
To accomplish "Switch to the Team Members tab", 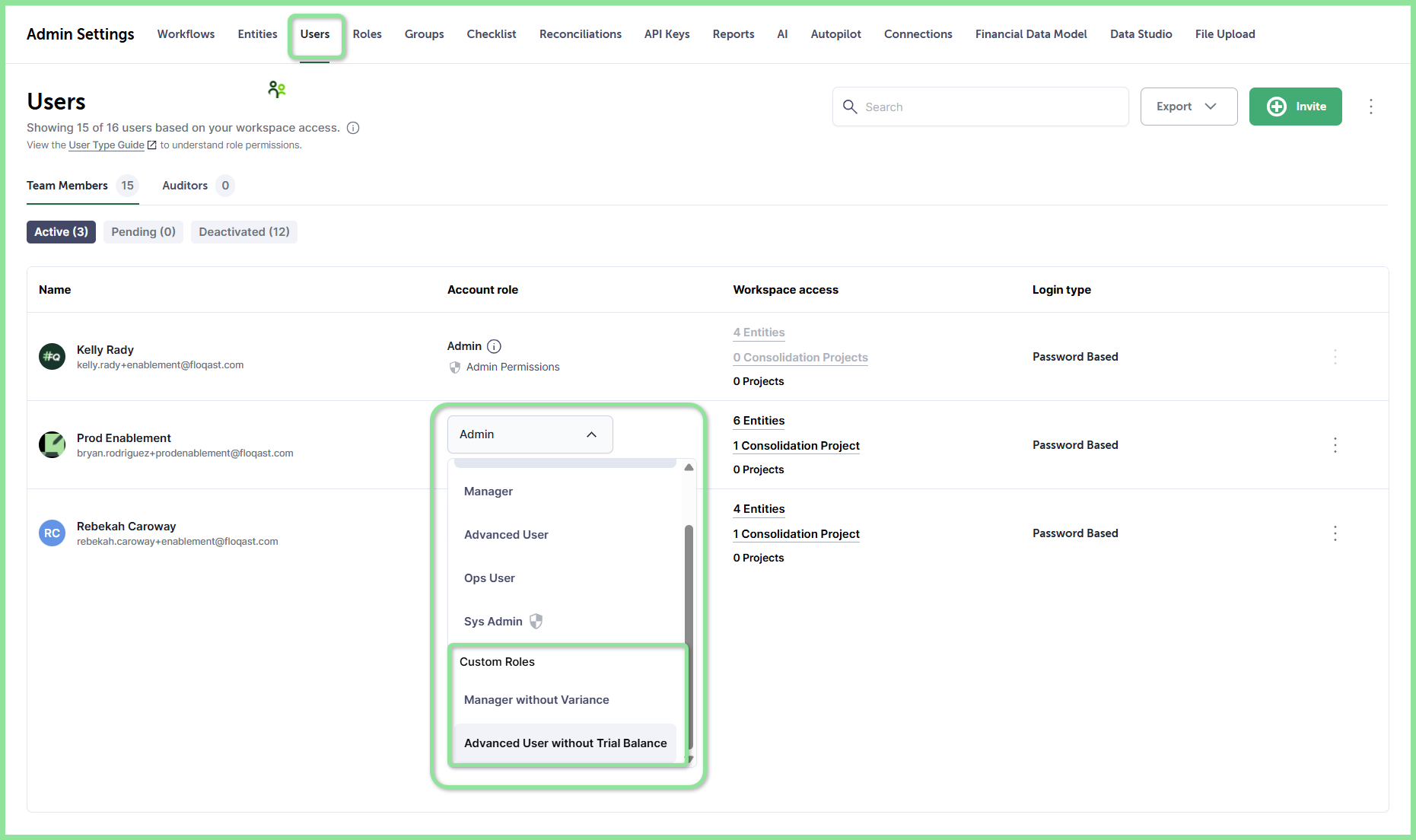I will point(82,186).
